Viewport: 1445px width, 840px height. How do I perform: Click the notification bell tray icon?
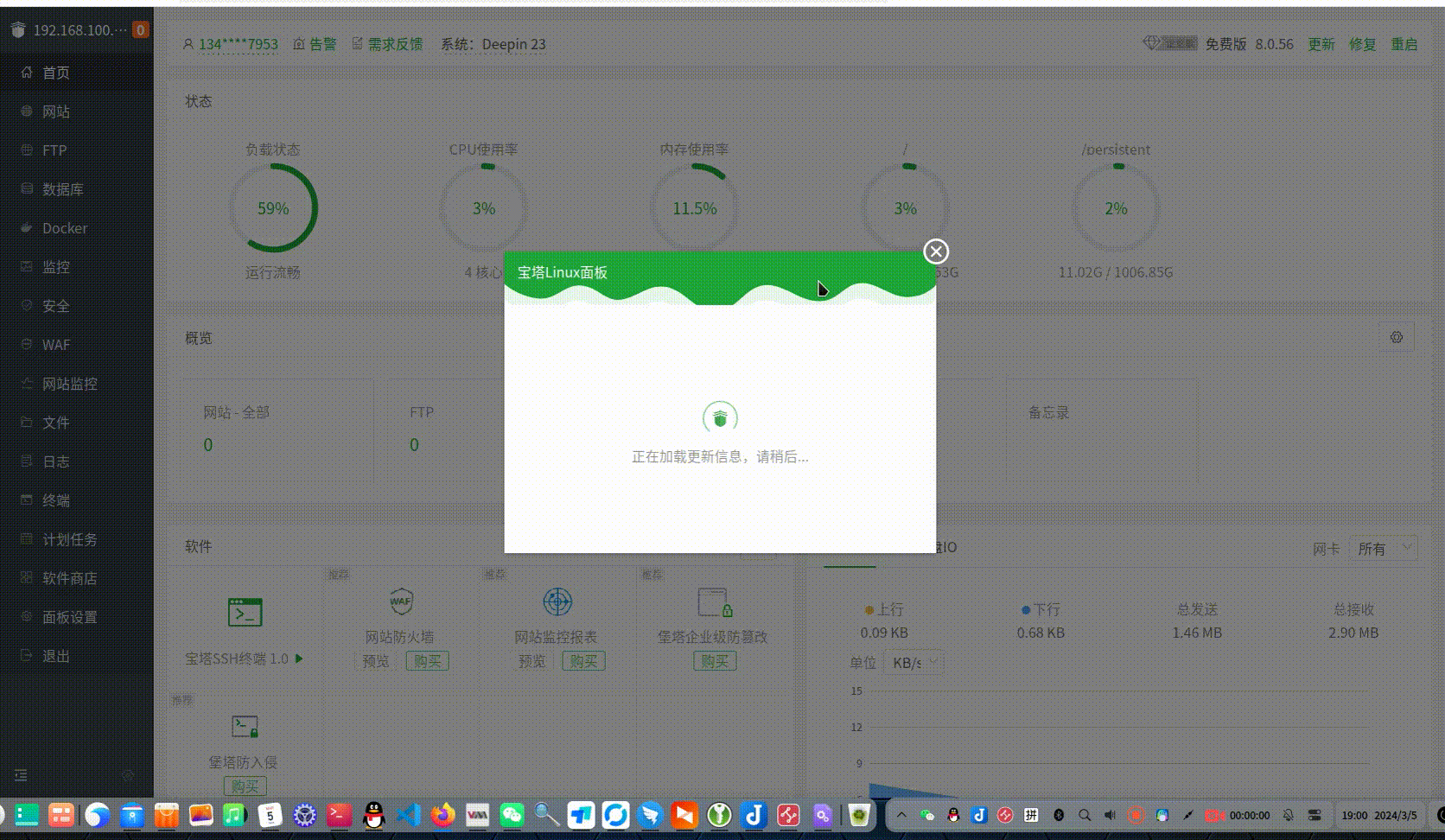1288,815
